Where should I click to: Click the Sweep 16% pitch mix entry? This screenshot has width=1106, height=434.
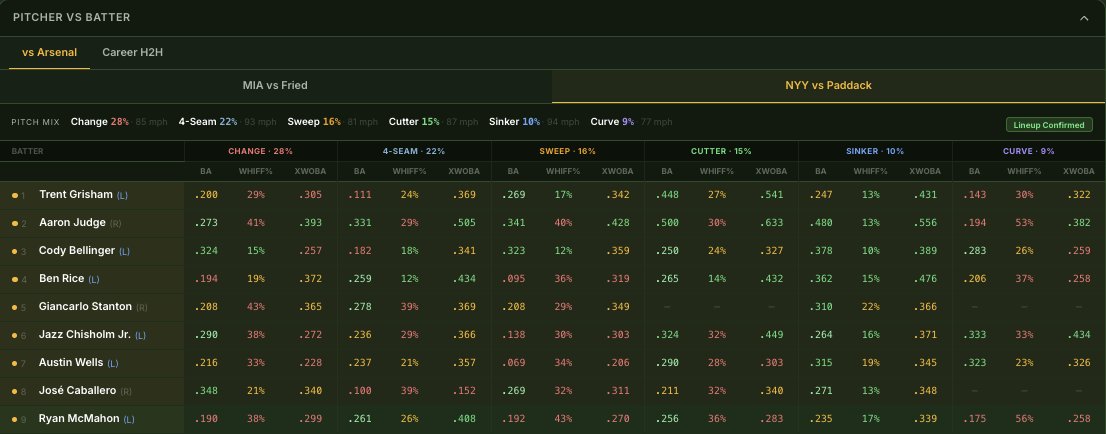click(332, 122)
